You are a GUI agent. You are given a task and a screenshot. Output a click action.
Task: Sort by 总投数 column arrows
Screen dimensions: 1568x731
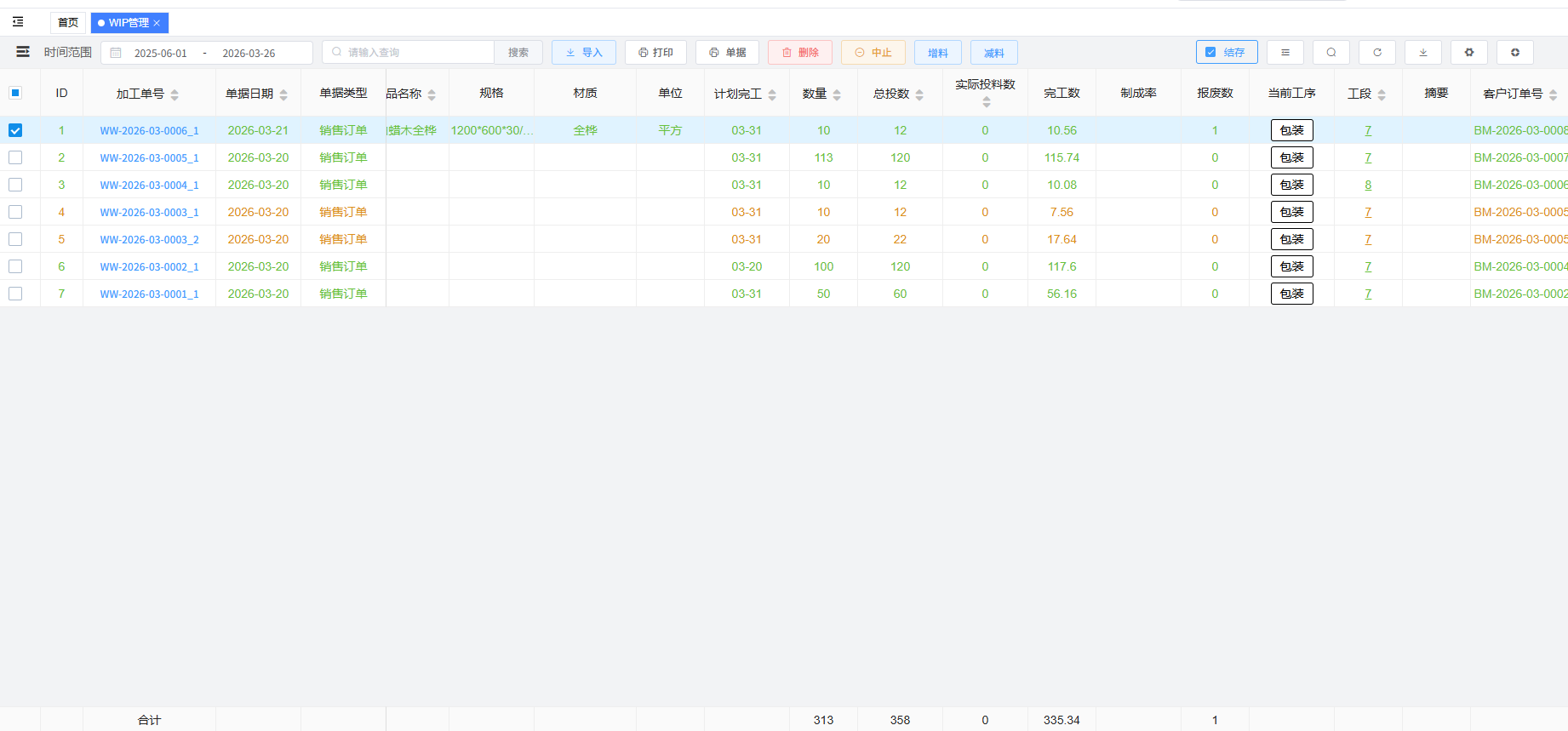[919, 94]
